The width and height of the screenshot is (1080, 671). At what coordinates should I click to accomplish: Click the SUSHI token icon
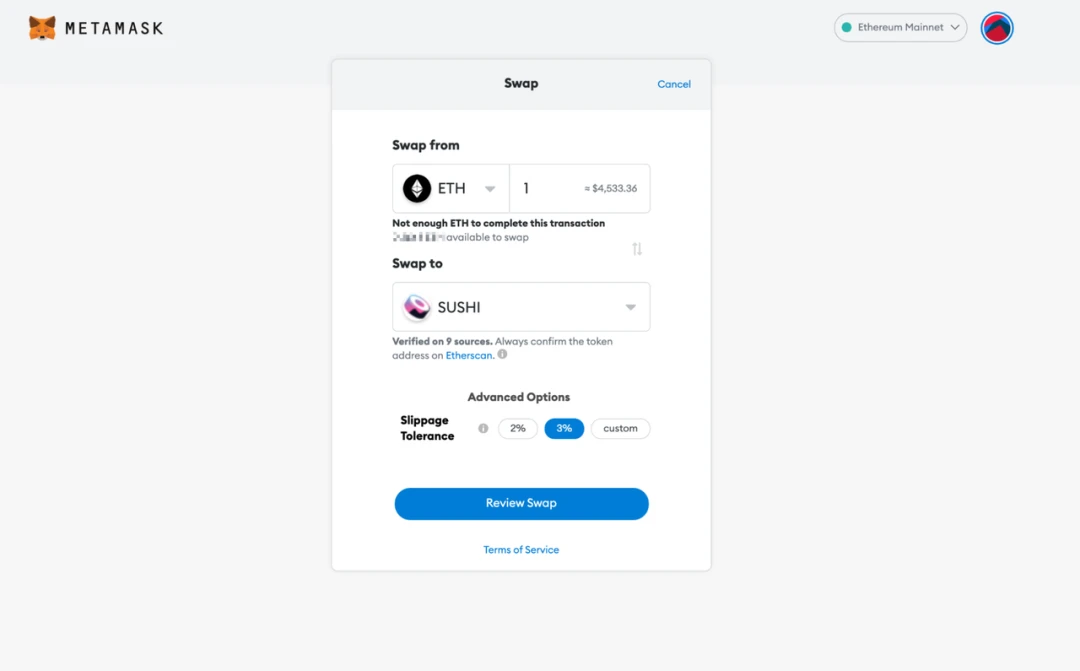pos(417,307)
